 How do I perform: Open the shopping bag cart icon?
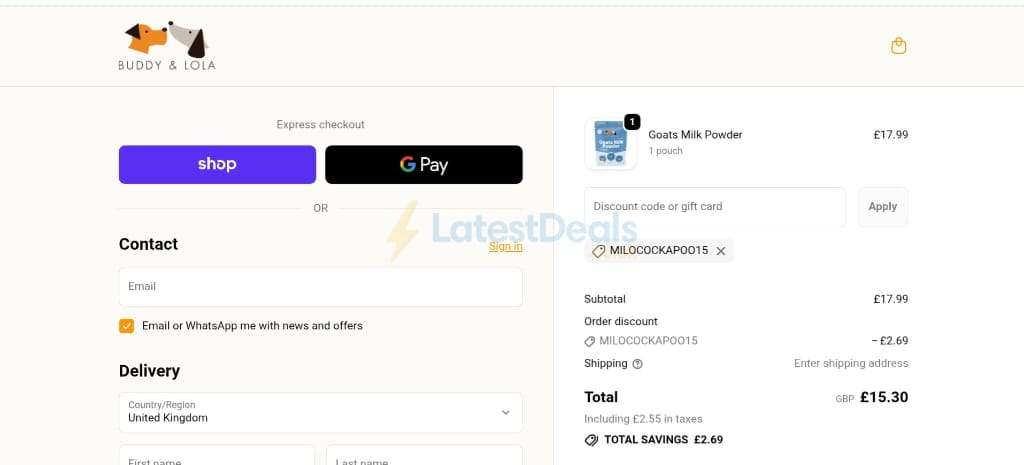[x=899, y=46]
